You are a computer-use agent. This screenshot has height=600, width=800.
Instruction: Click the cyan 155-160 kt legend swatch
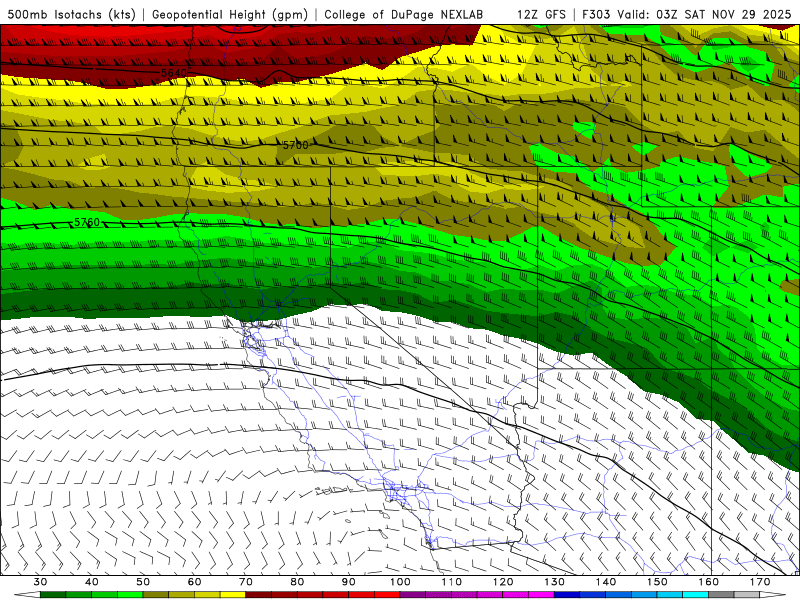(x=696, y=595)
